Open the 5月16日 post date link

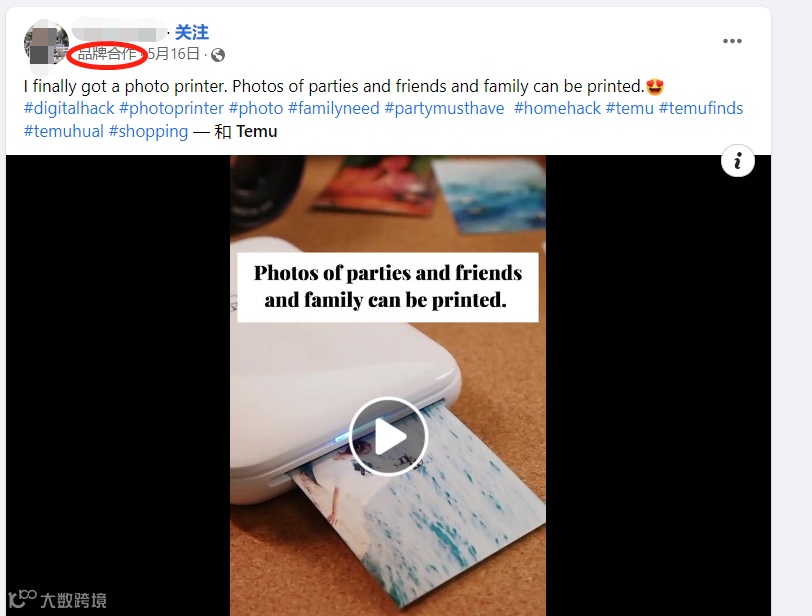[x=173, y=54]
